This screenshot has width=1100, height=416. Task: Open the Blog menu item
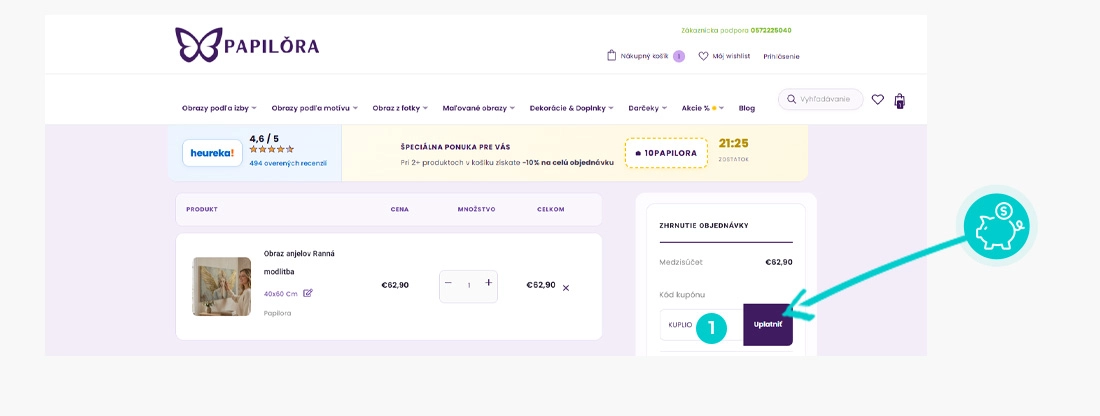tap(746, 108)
